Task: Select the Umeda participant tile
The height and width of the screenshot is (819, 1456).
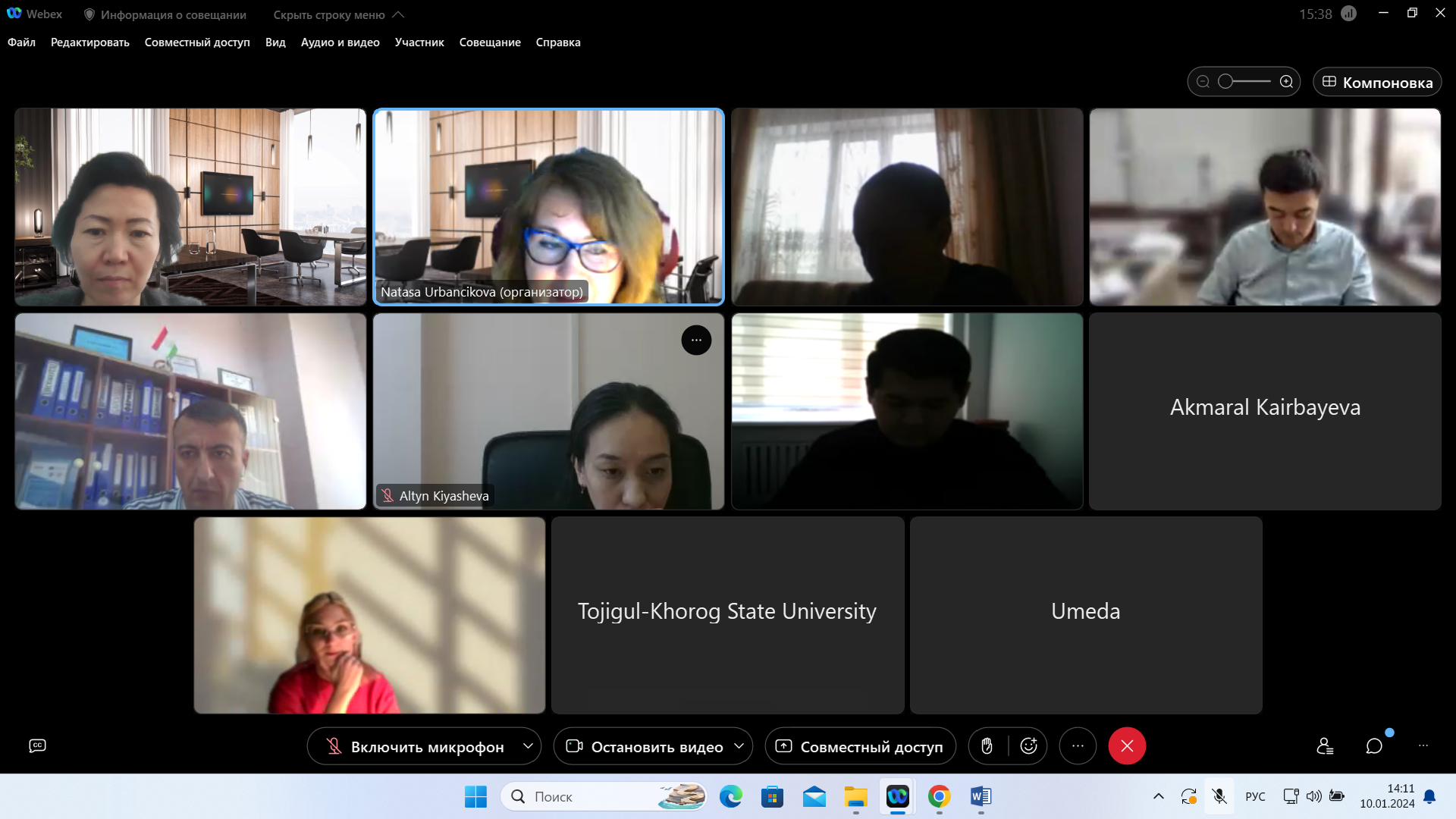Action: (x=1086, y=615)
